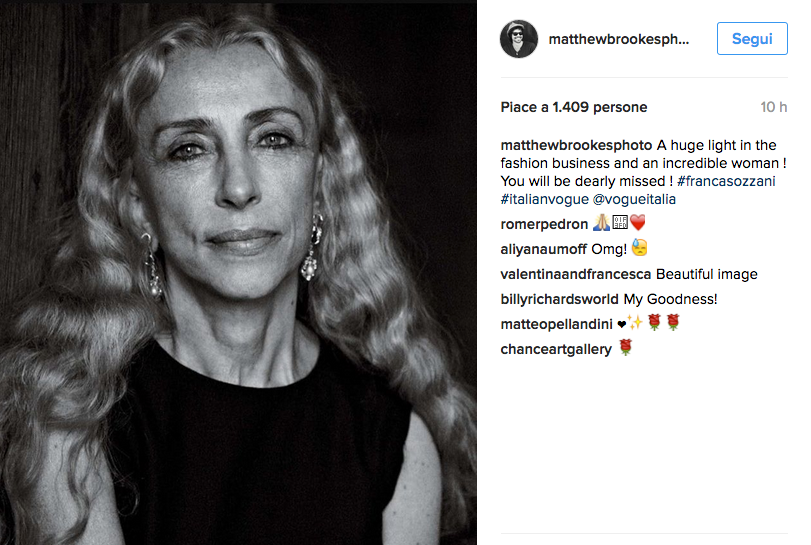Click the 10 h timestamp
Image resolution: width=811 pixels, height=545 pixels.
pyautogui.click(x=774, y=107)
